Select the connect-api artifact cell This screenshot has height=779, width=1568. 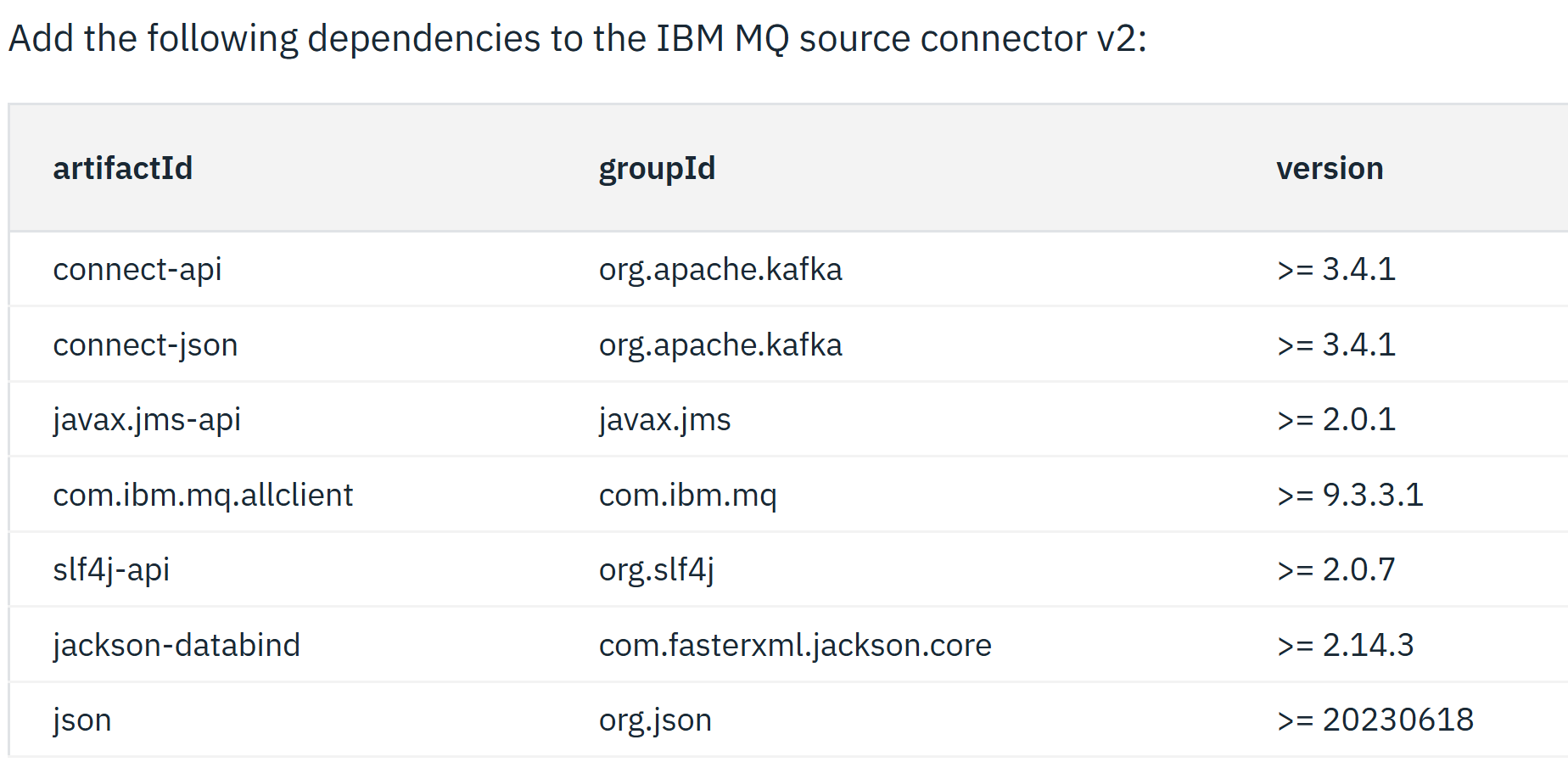click(x=137, y=270)
